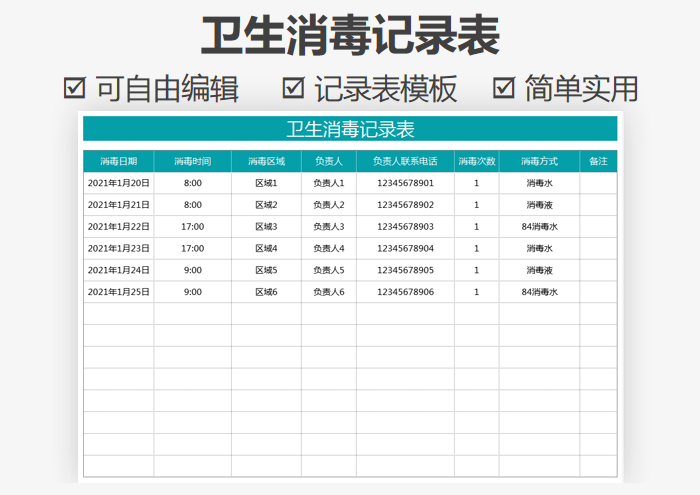The height and width of the screenshot is (495, 700).
Task: Select the date cell 2021年1月25日
Action: pos(118,292)
